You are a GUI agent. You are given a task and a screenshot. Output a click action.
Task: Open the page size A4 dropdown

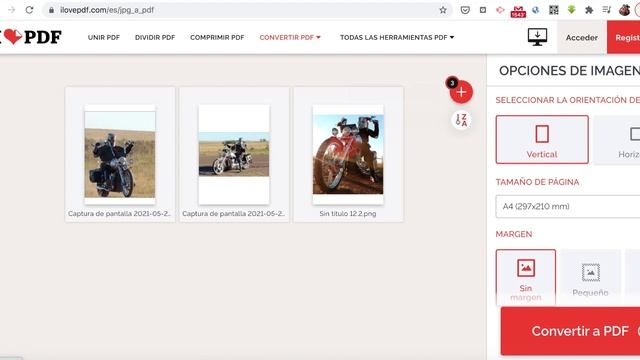(568, 207)
